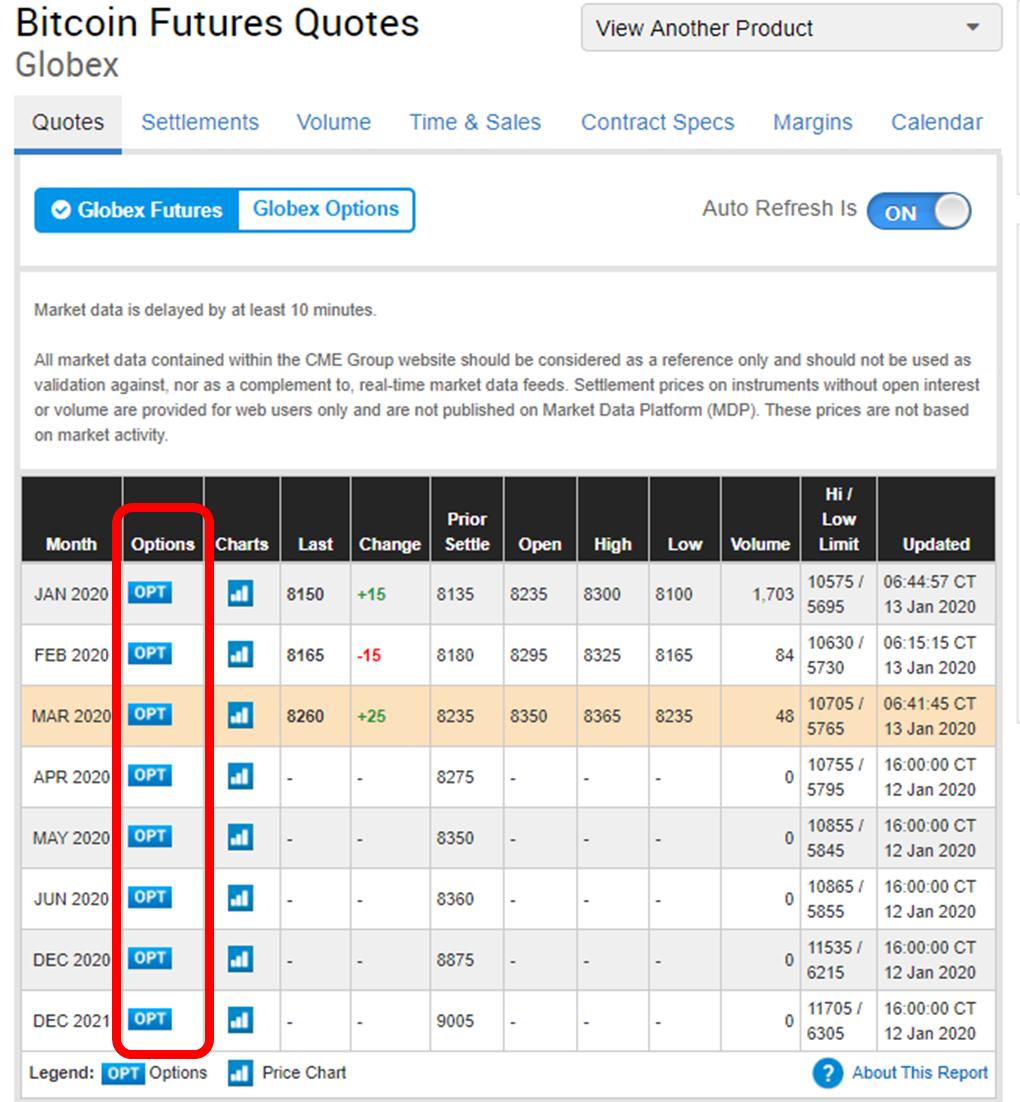Open price chart for FEB 2020

240,655
